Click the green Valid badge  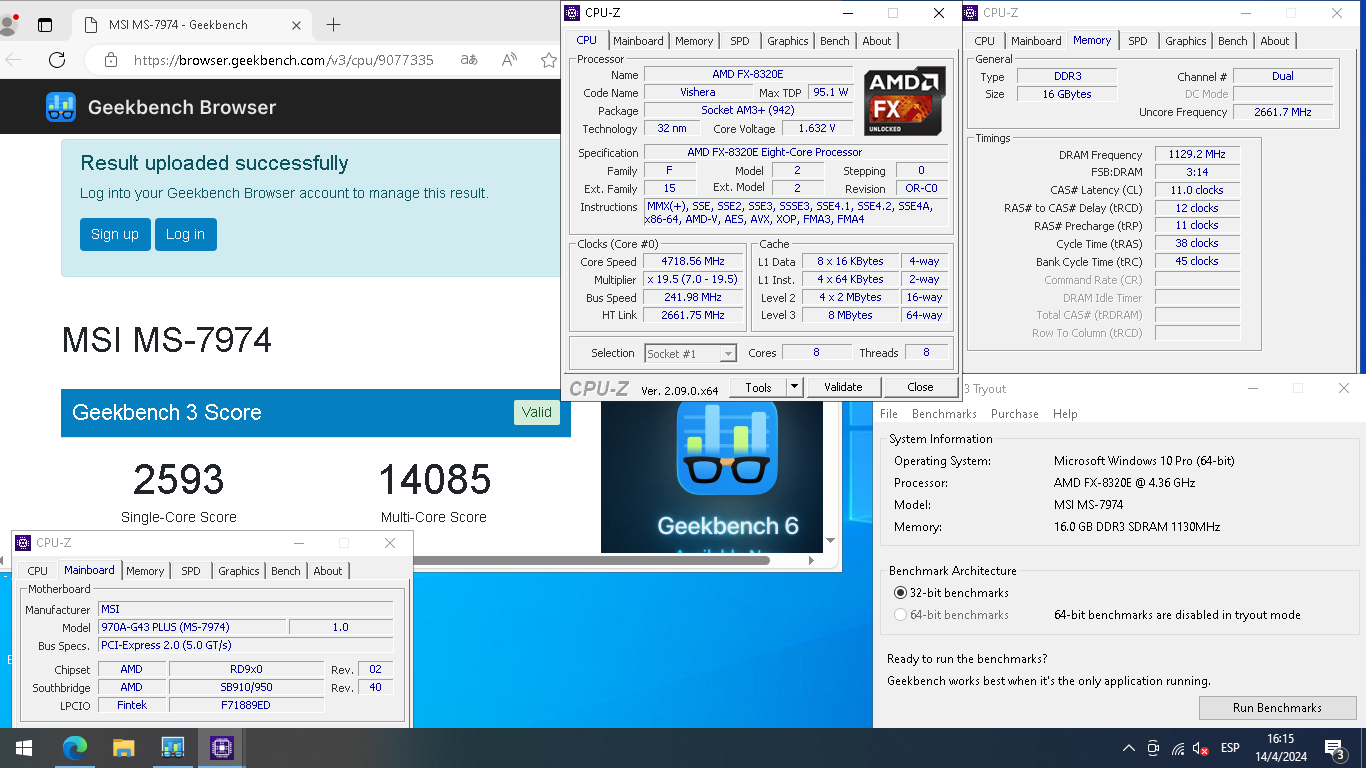tap(536, 412)
